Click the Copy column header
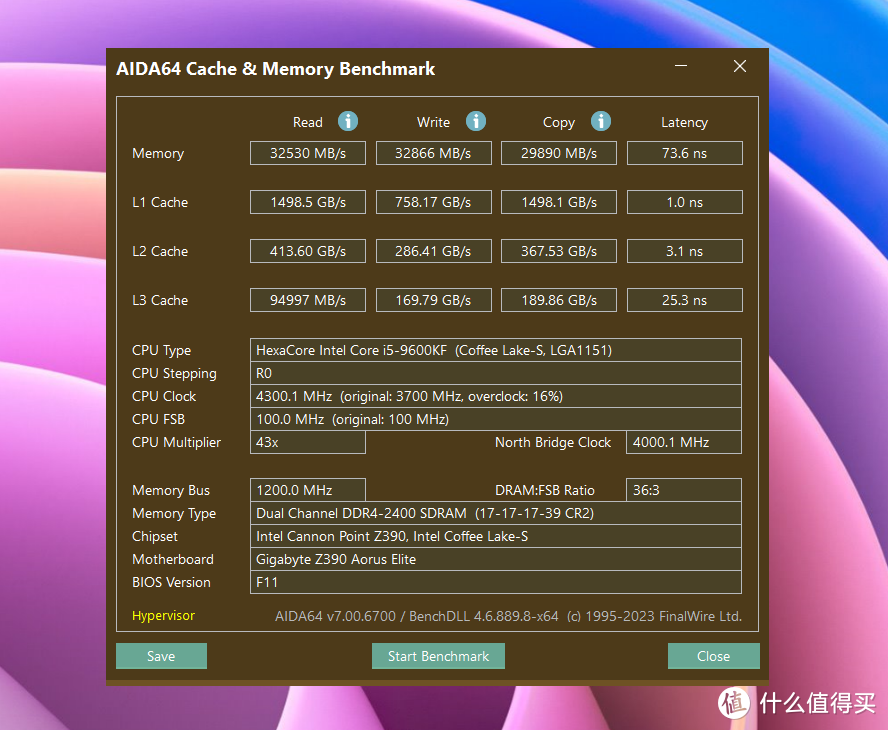 tap(559, 122)
